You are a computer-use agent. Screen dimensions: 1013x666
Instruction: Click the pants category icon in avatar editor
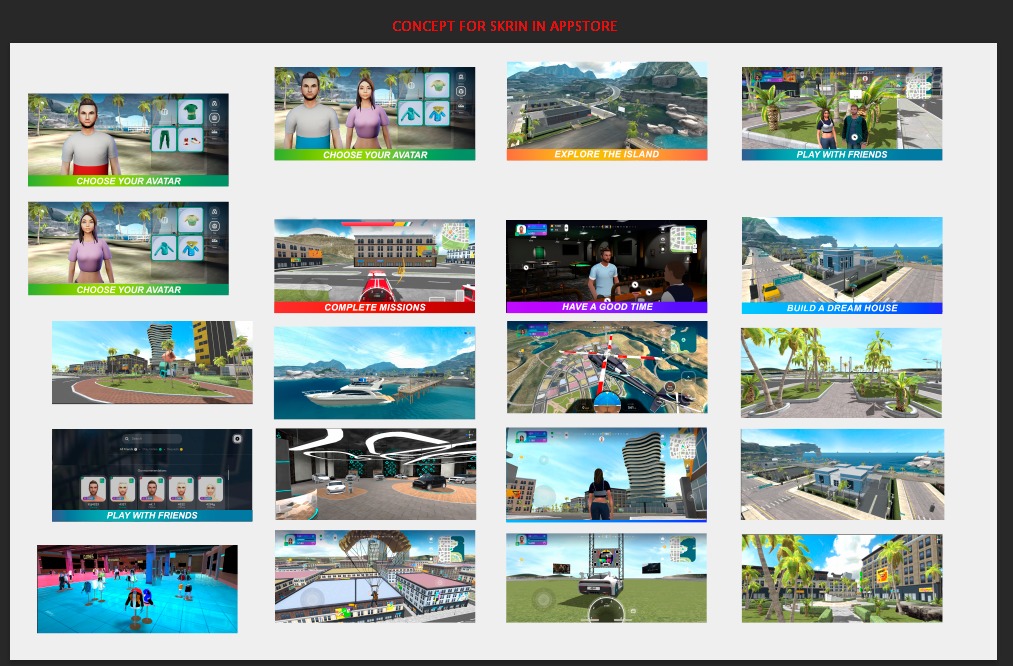pyautogui.click(x=459, y=92)
